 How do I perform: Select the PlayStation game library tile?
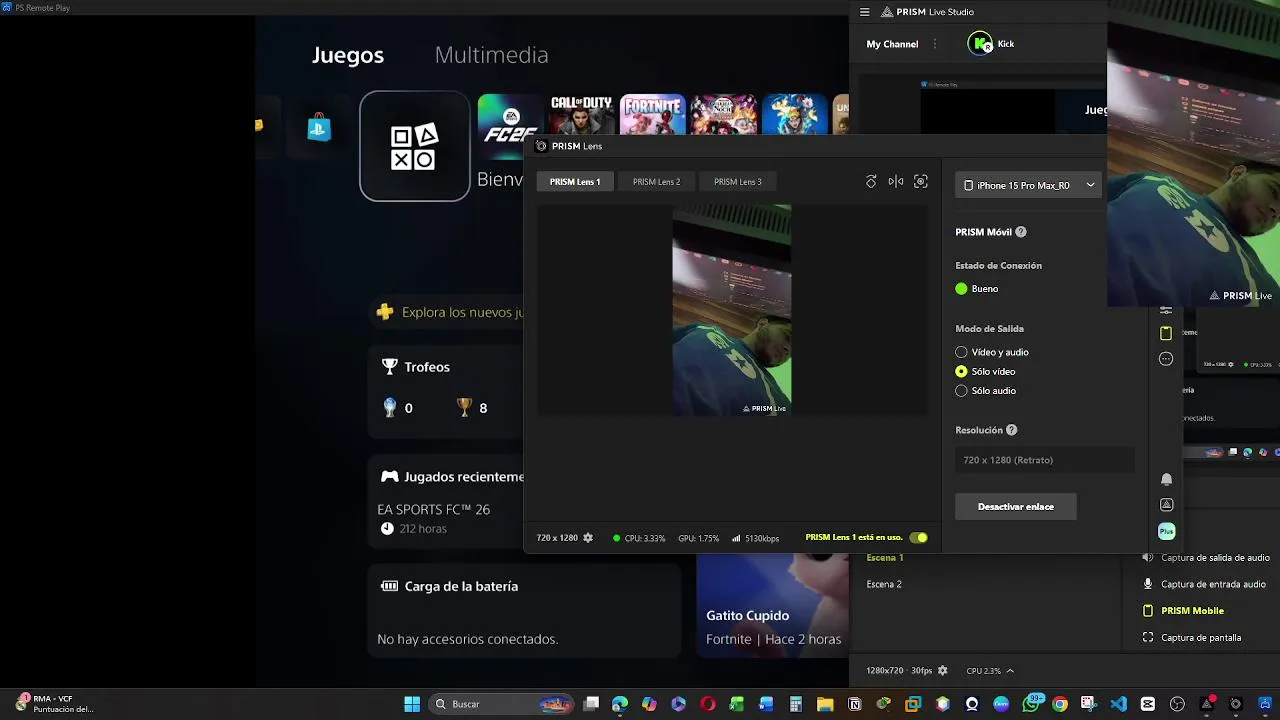415,146
